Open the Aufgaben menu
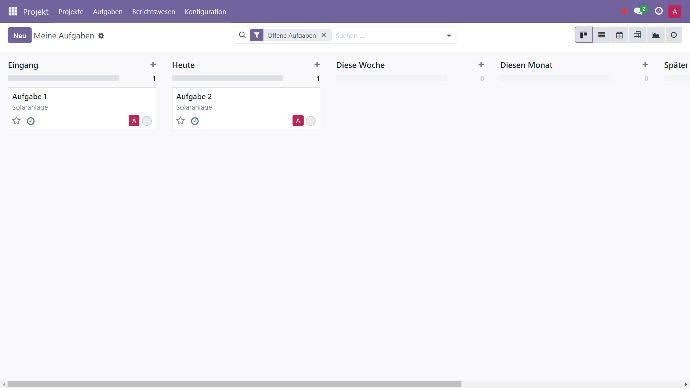This screenshot has width=690, height=388. [x=107, y=11]
